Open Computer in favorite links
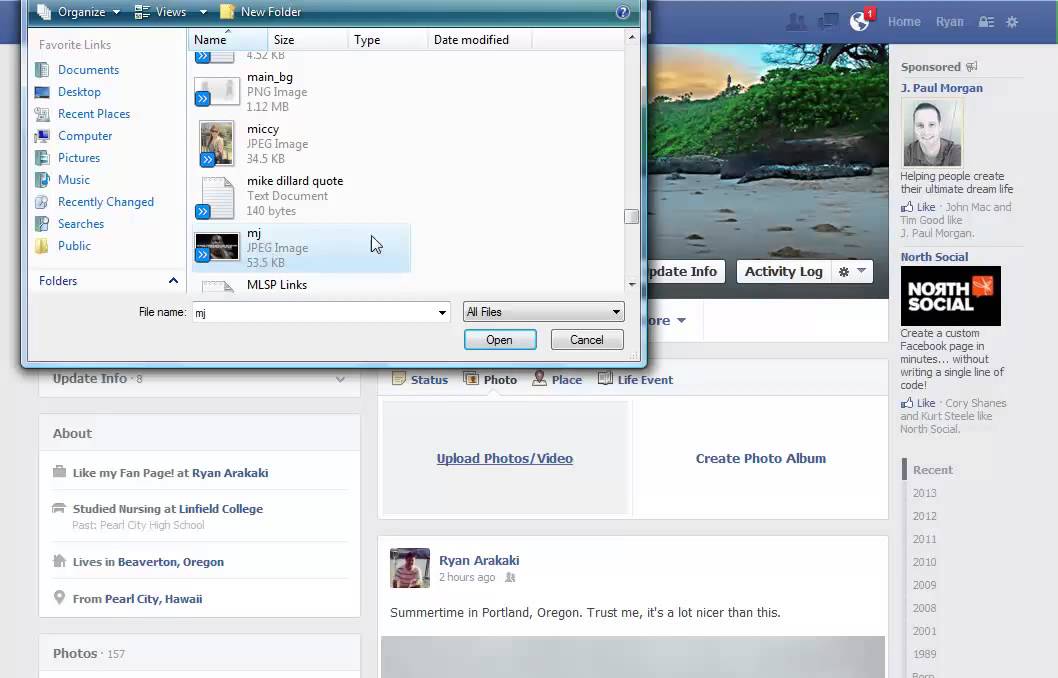Image resolution: width=1058 pixels, height=678 pixels. tap(85, 136)
